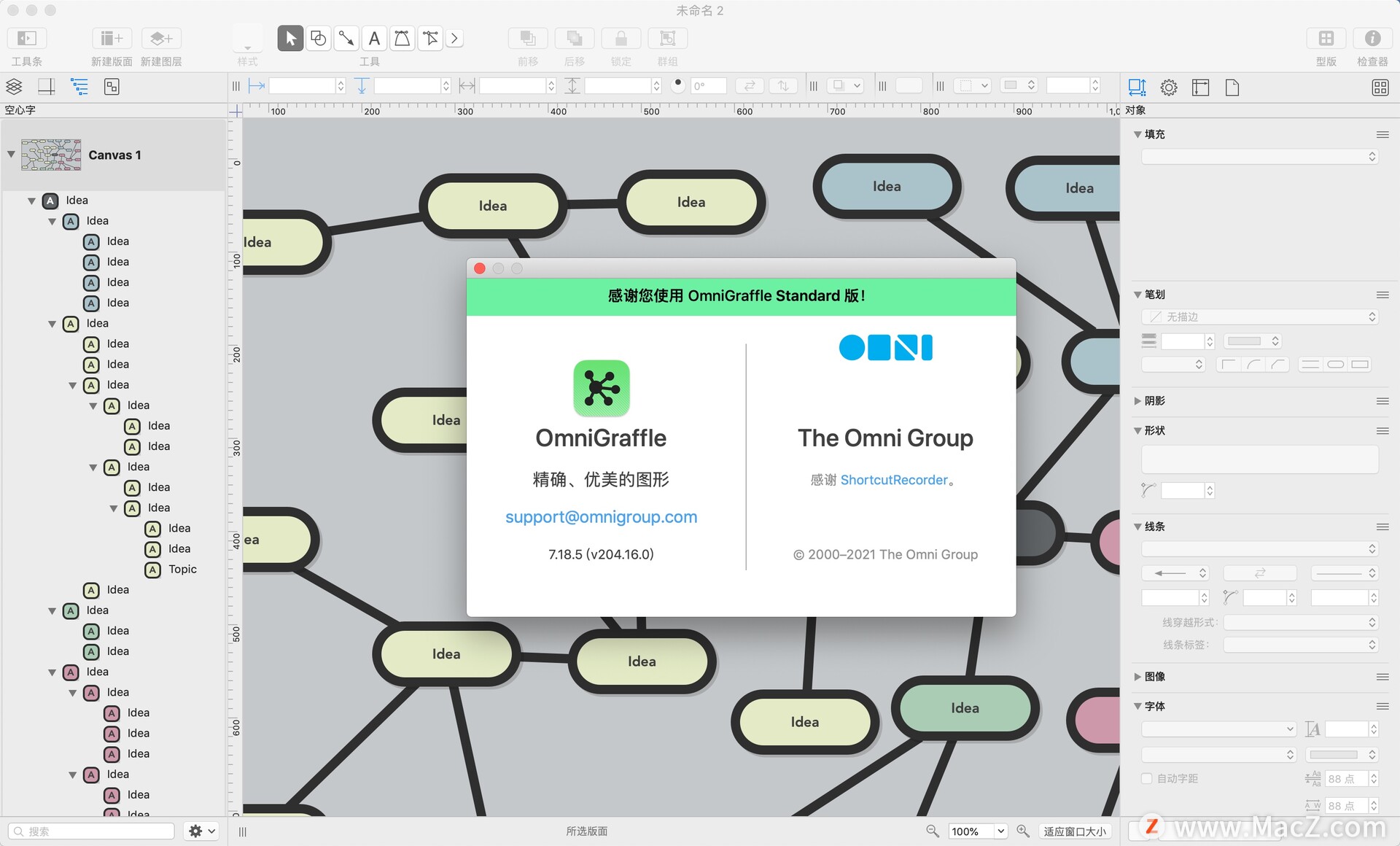Collapse the Canvas 1 disclosure triangle
Viewport: 1400px width, 846px height.
tap(11, 155)
